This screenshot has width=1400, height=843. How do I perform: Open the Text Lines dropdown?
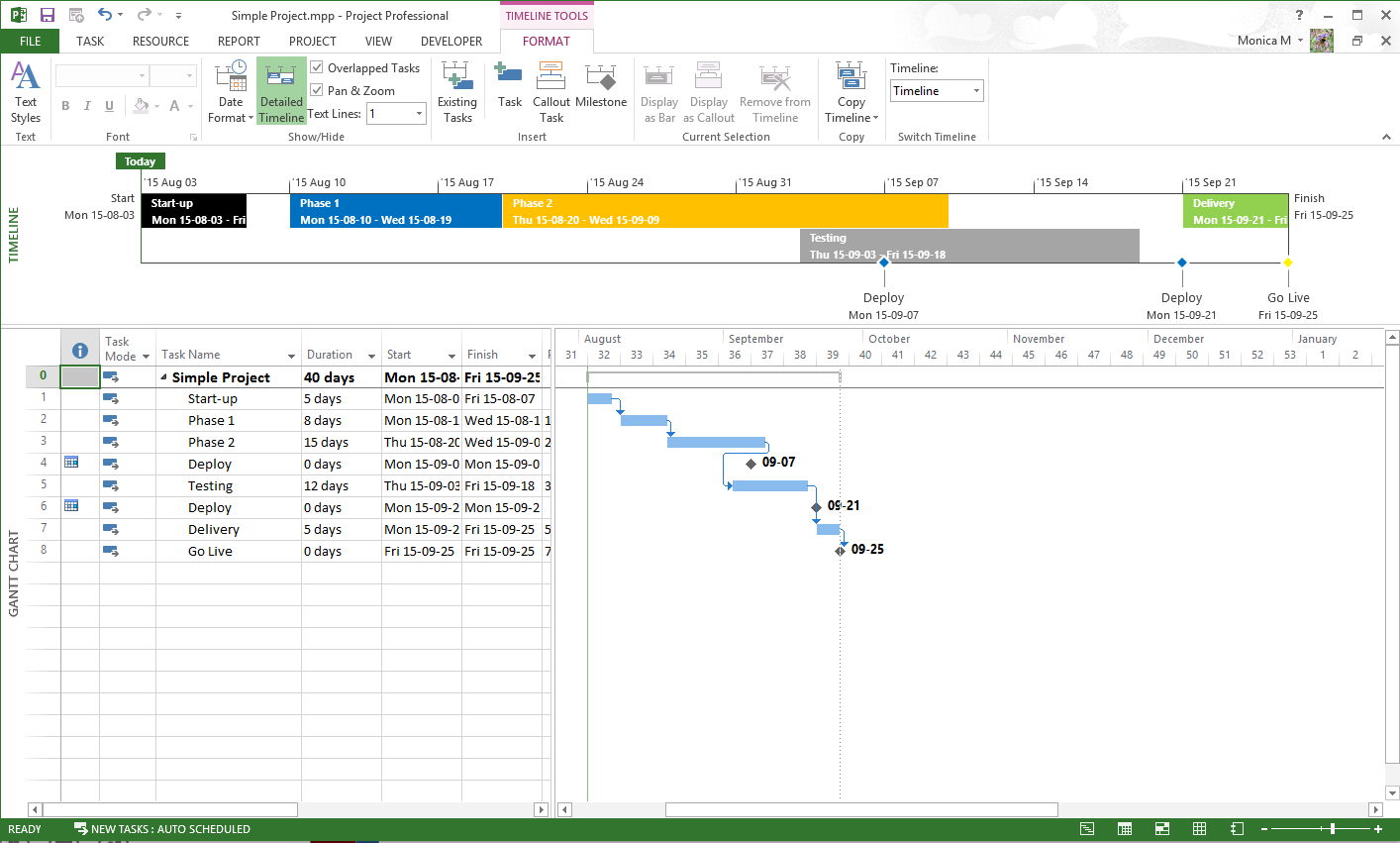coord(417,113)
